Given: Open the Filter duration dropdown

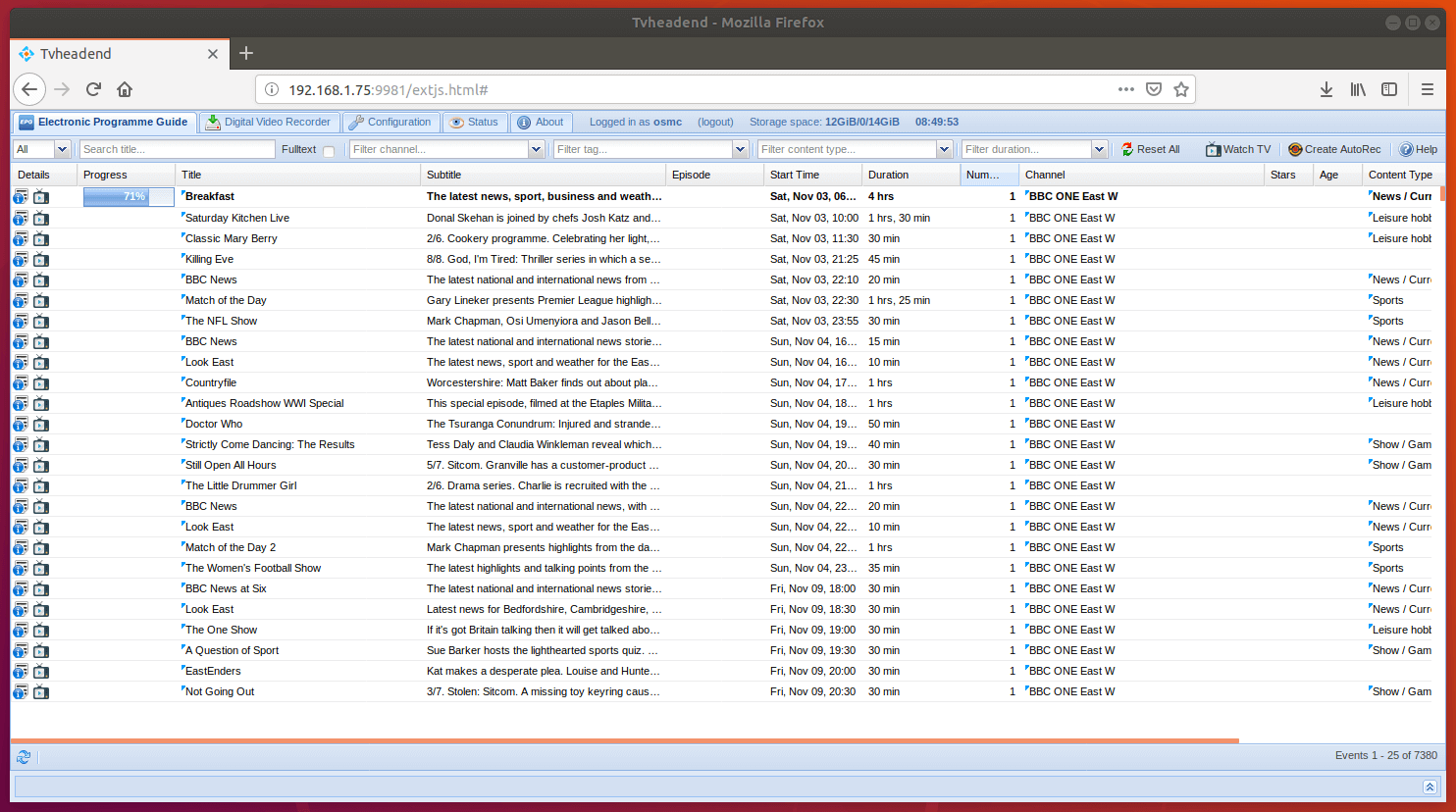Looking at the screenshot, I should pos(1099,149).
